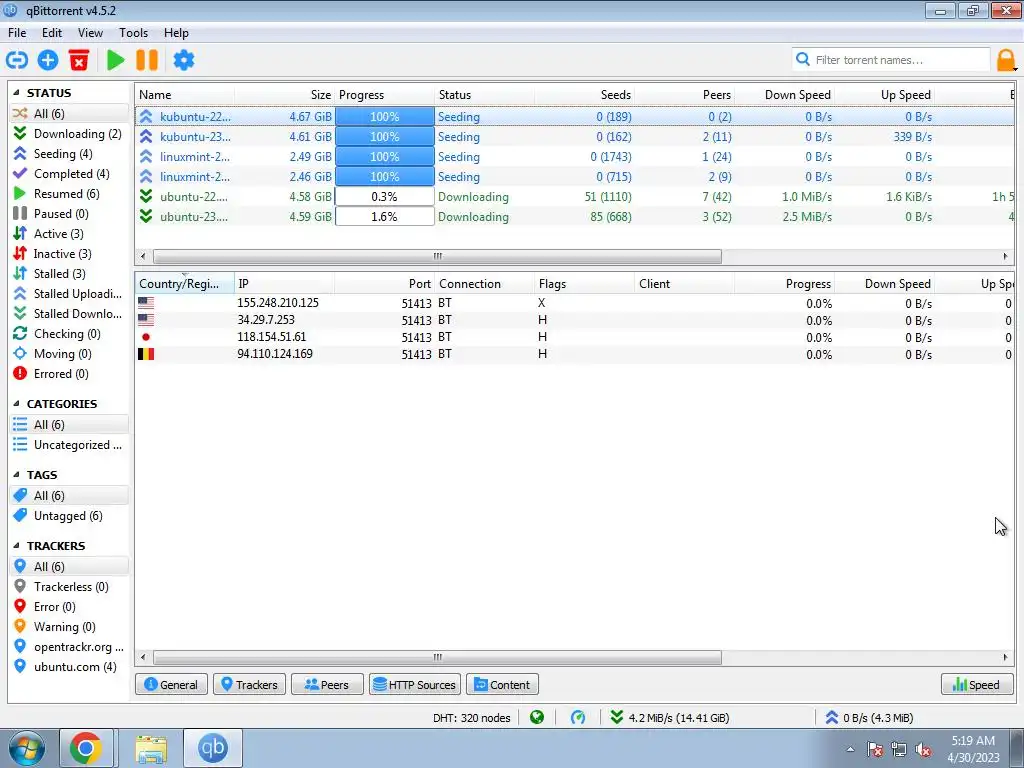Open the Windows Start menu orb

(26, 749)
